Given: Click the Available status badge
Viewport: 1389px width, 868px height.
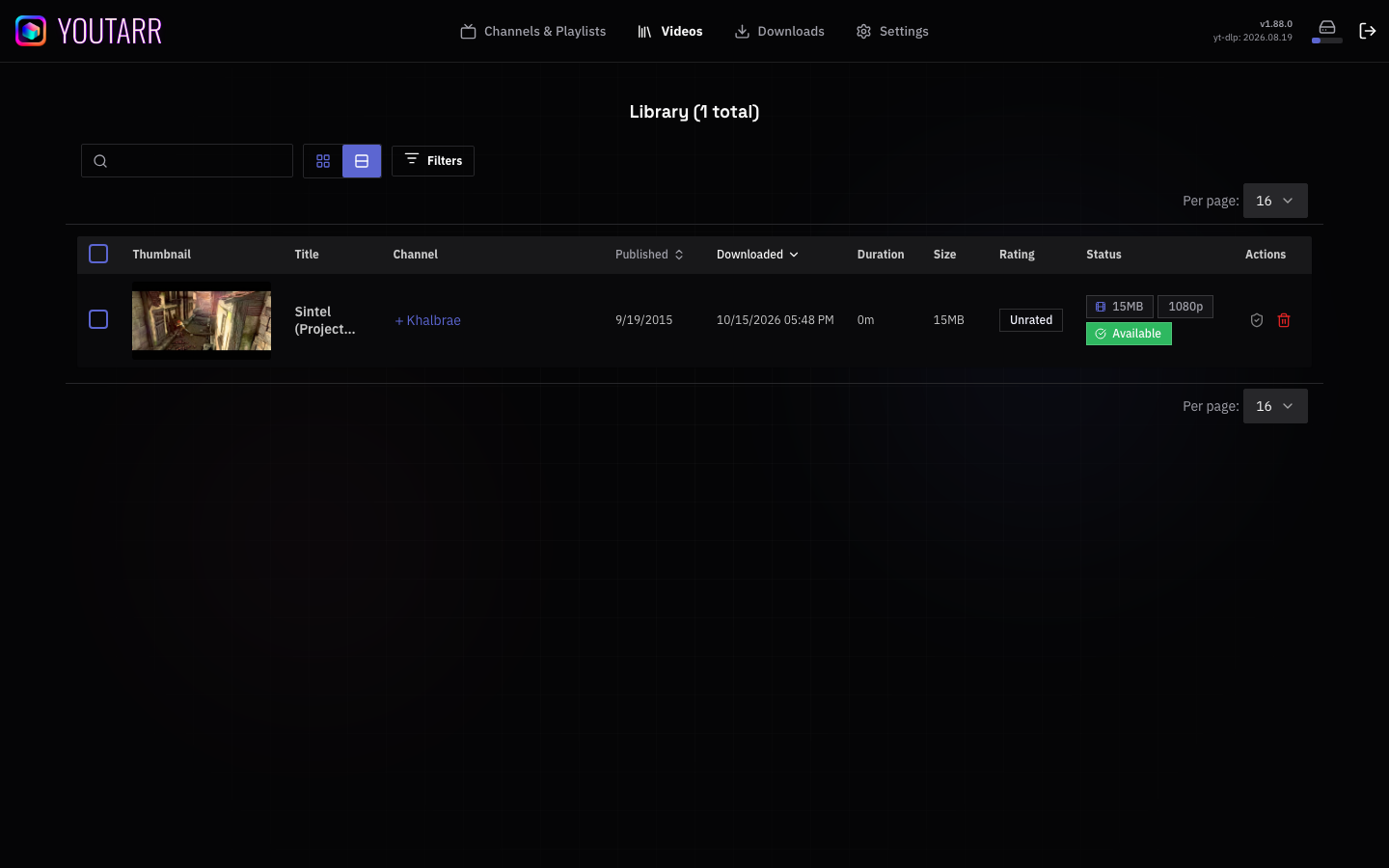Looking at the screenshot, I should tap(1129, 334).
